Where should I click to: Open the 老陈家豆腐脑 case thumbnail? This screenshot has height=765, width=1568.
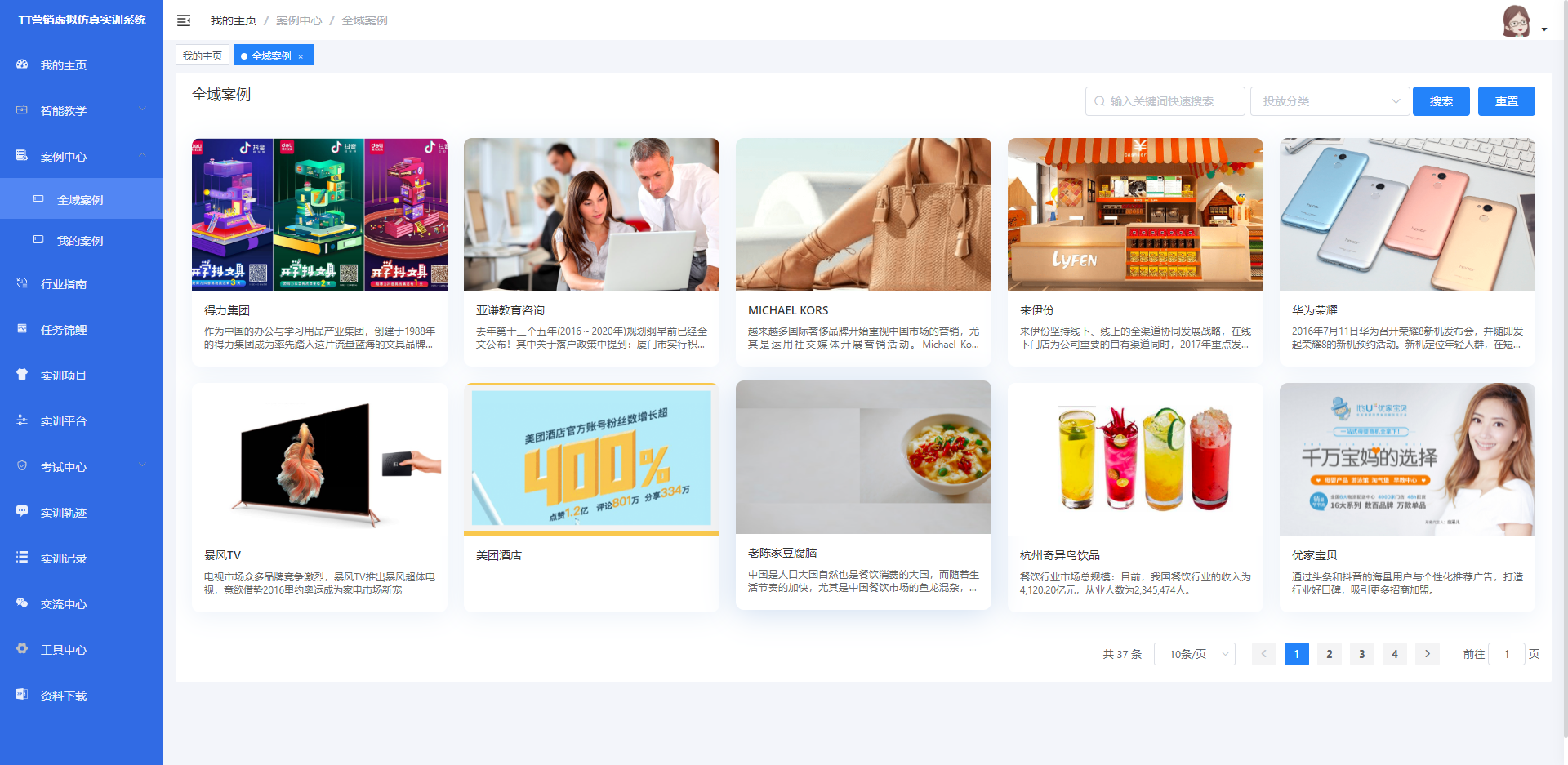[x=863, y=457]
